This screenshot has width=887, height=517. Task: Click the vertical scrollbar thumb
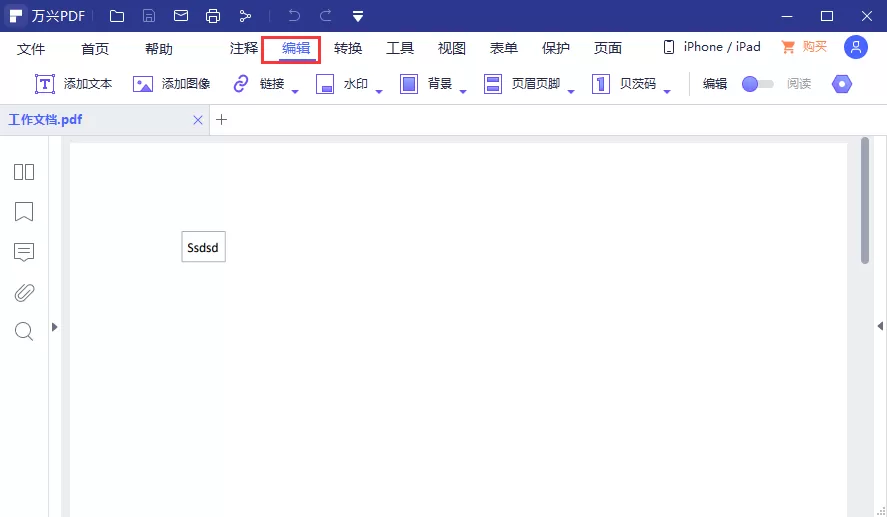click(x=864, y=200)
